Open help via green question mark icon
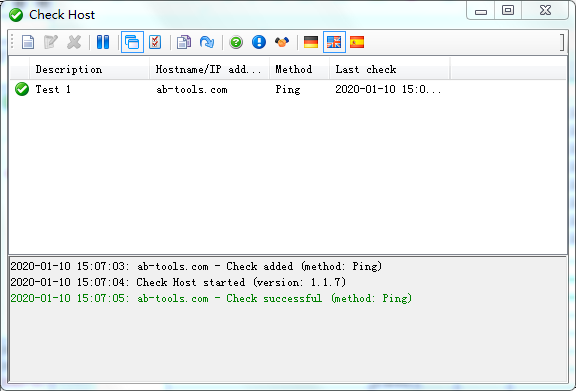Viewport: 576px width, 391px height. (x=236, y=42)
